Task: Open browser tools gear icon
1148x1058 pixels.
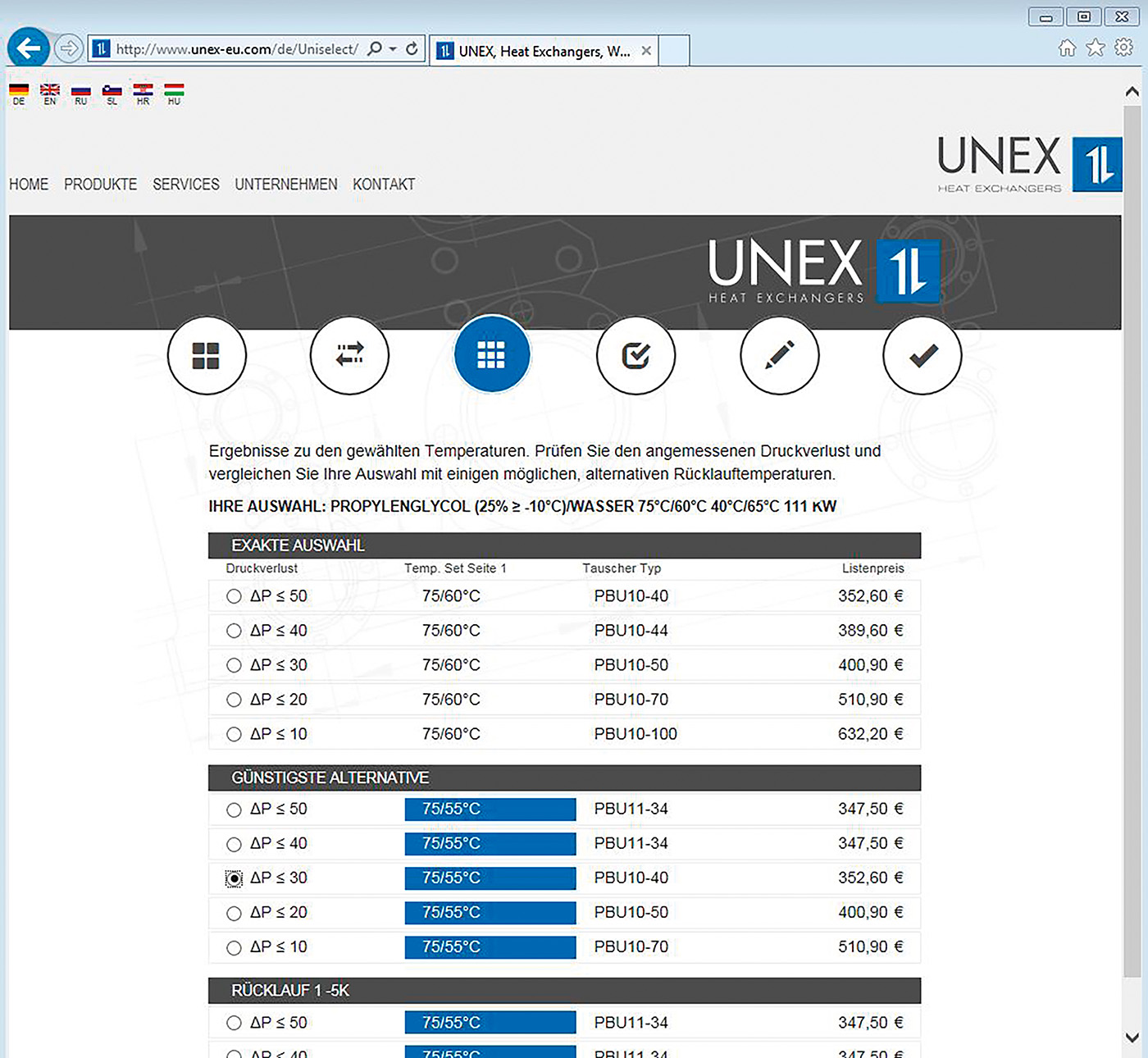Action: 1123,48
